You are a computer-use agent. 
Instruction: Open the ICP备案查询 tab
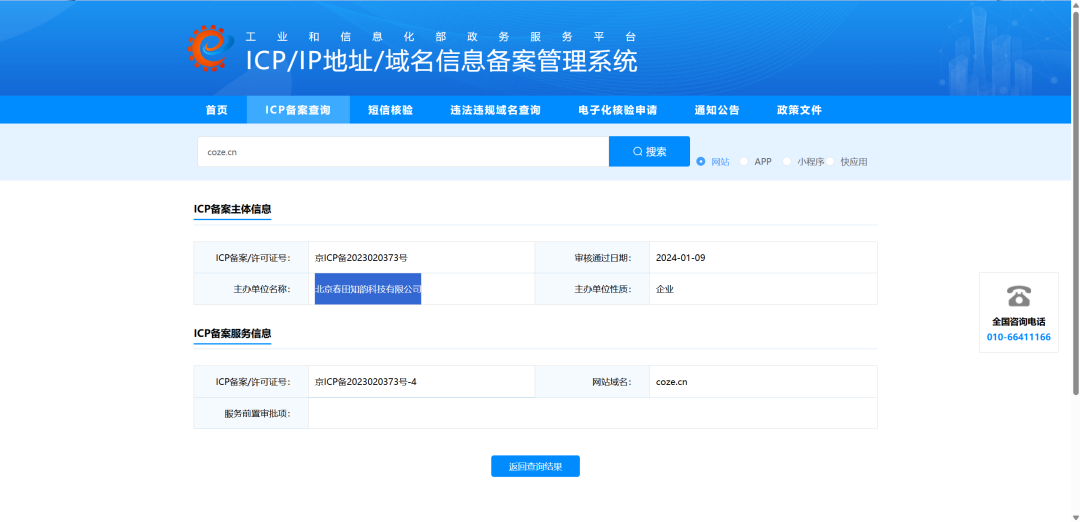[298, 110]
